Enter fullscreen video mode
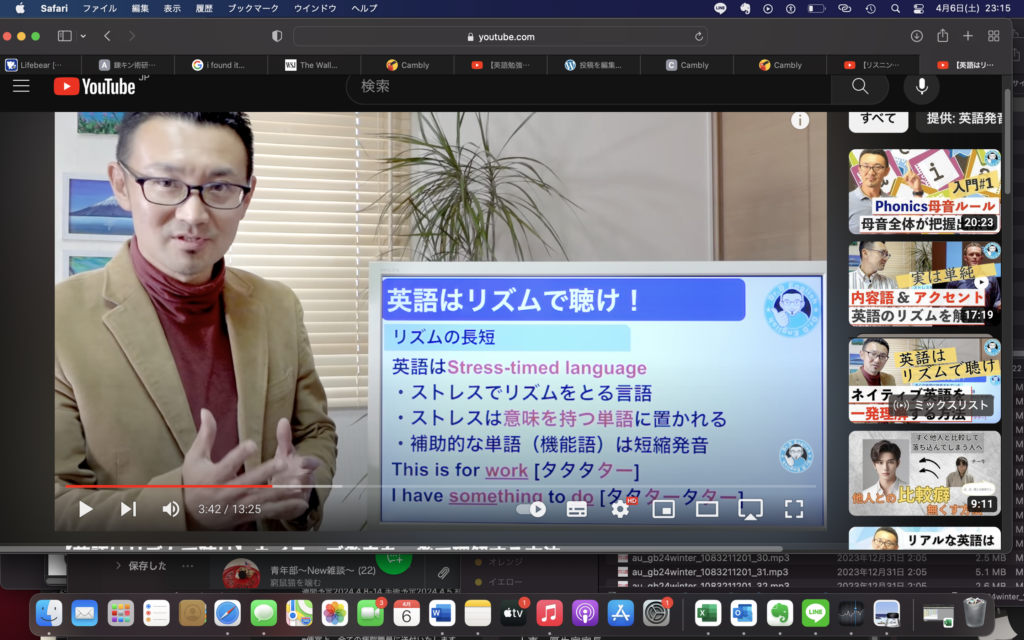 pyautogui.click(x=794, y=509)
